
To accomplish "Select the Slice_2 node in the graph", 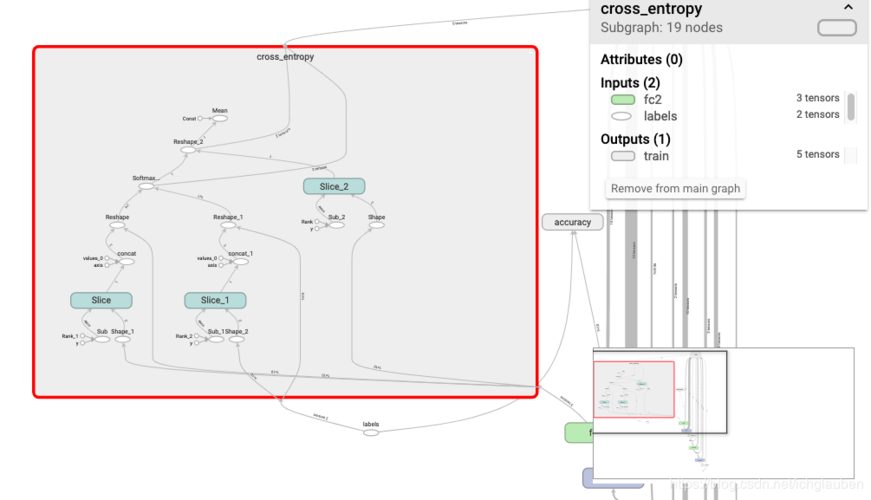I will [x=334, y=186].
